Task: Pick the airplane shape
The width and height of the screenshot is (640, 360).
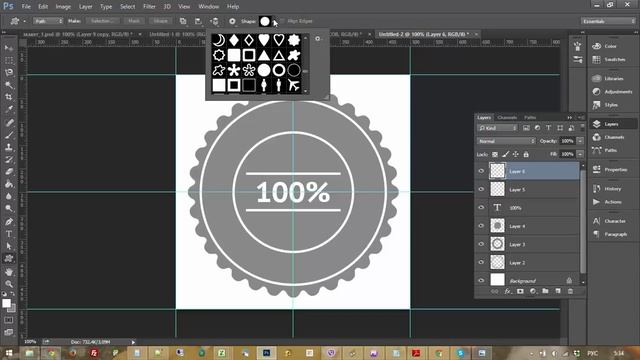Action: pyautogui.click(x=293, y=85)
